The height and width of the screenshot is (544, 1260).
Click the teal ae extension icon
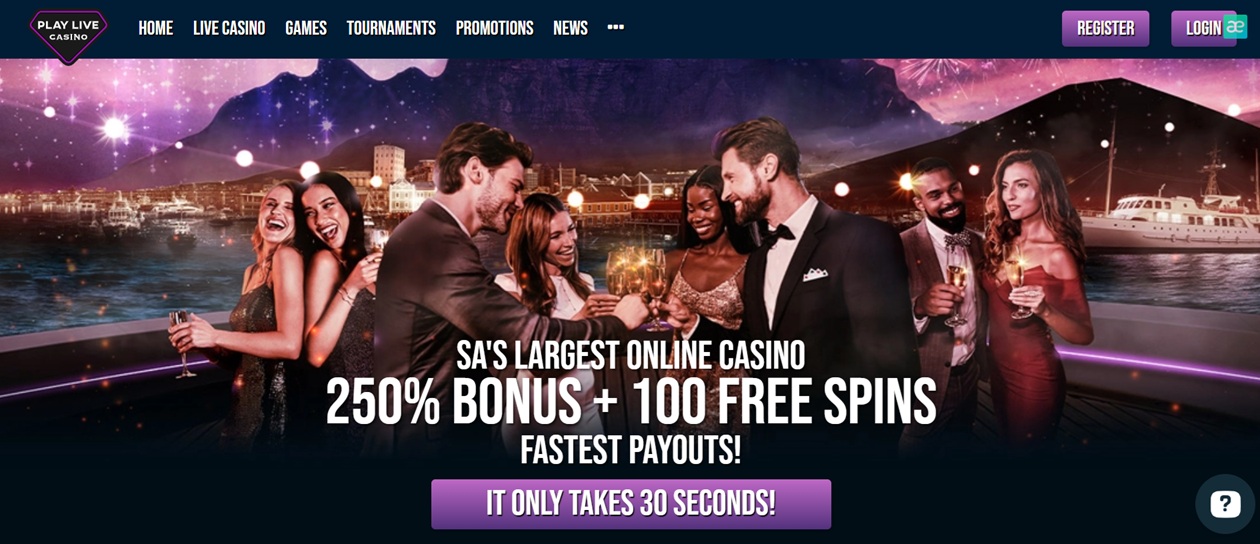pyautogui.click(x=1235, y=27)
